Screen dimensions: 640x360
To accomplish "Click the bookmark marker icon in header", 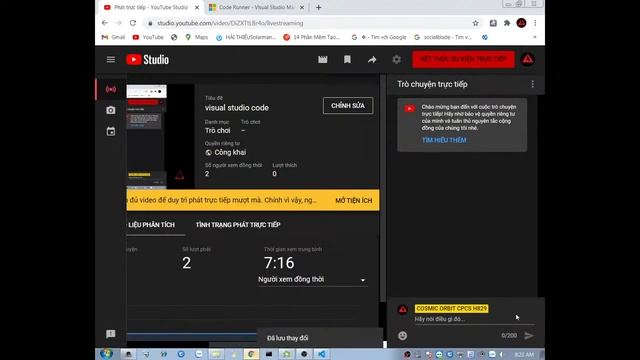I will tap(347, 60).
